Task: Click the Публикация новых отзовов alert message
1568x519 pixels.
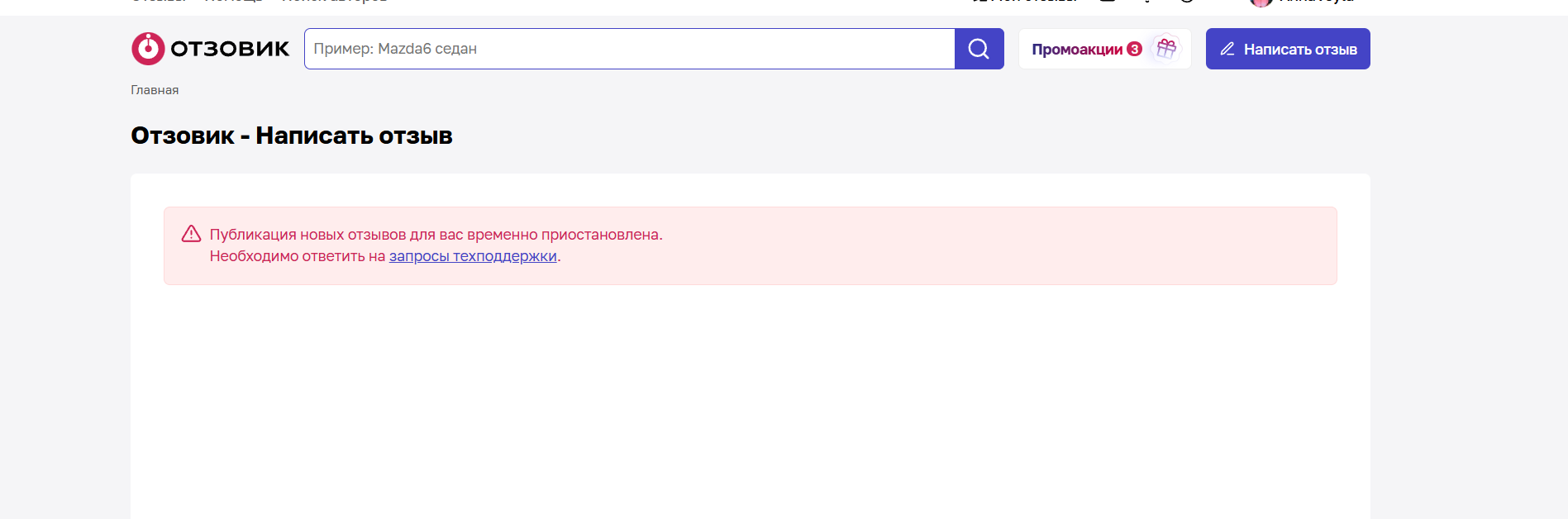Action: coord(436,235)
